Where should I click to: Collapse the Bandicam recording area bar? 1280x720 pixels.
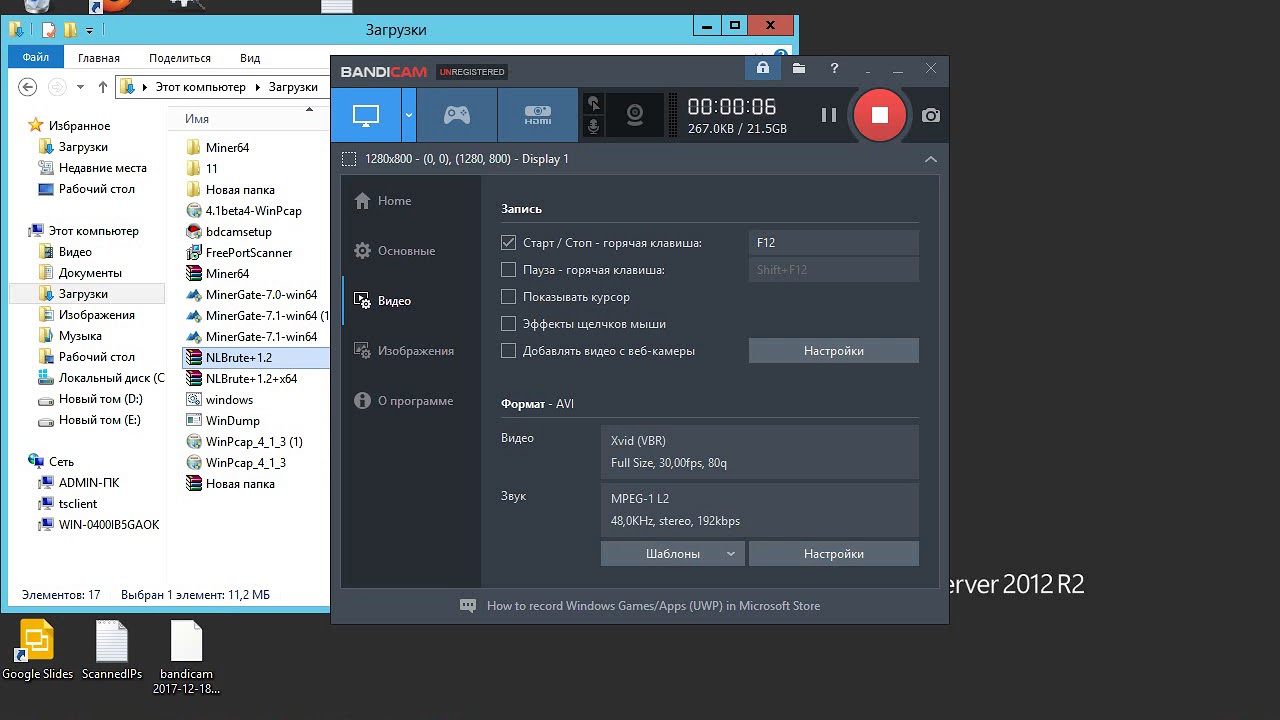point(931,159)
